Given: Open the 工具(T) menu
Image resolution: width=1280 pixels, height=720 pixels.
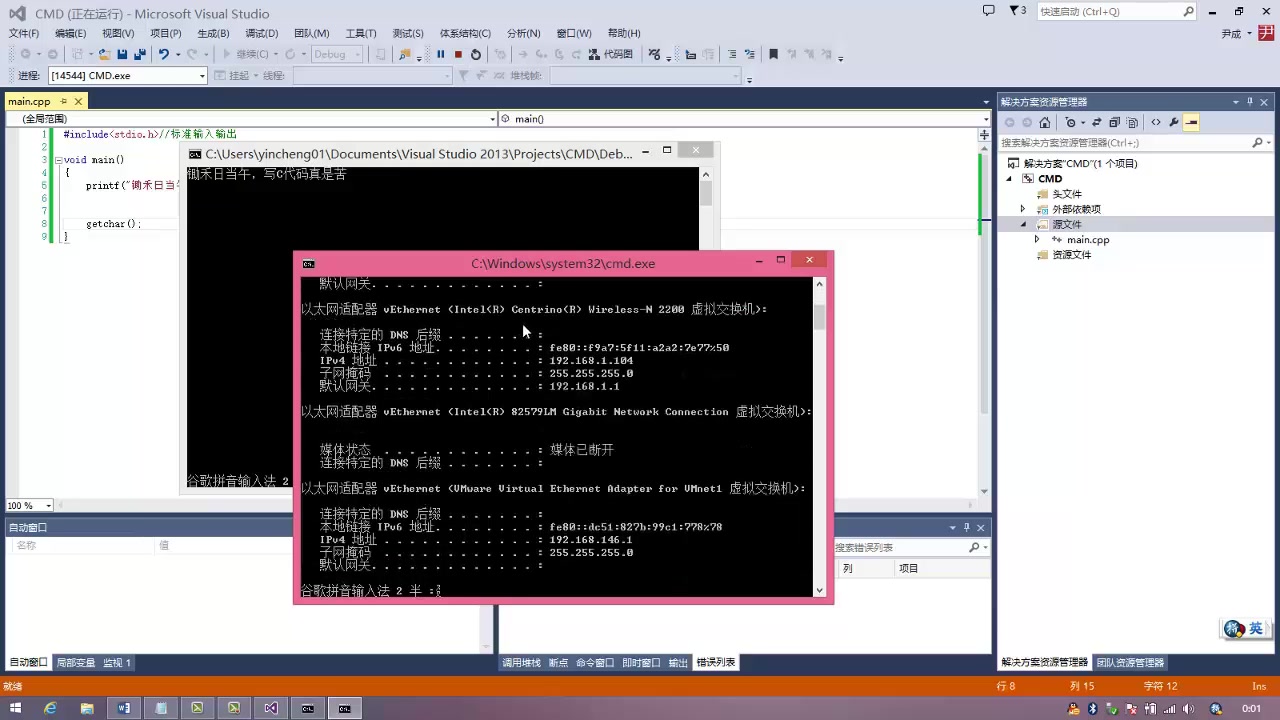Looking at the screenshot, I should pos(361,33).
